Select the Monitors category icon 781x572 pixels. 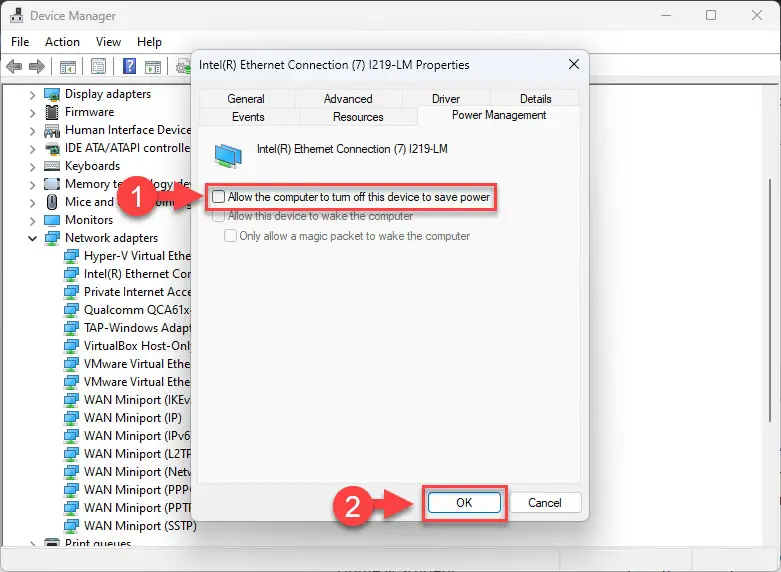tap(52, 220)
